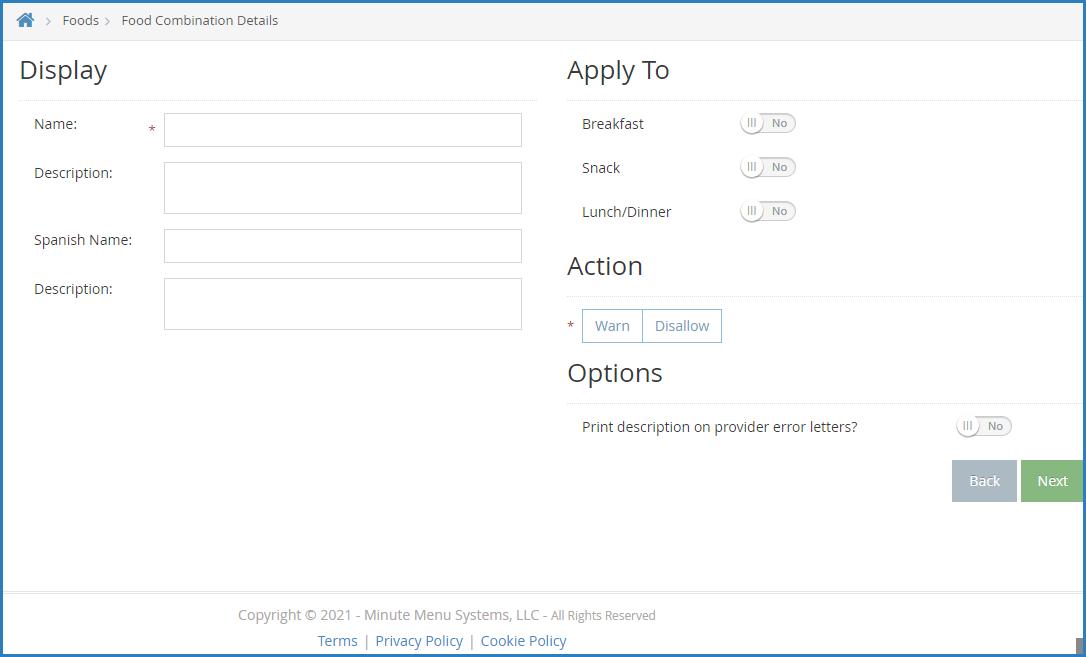This screenshot has height=657, width=1086.
Task: Click the Snack label
Action: tap(601, 168)
